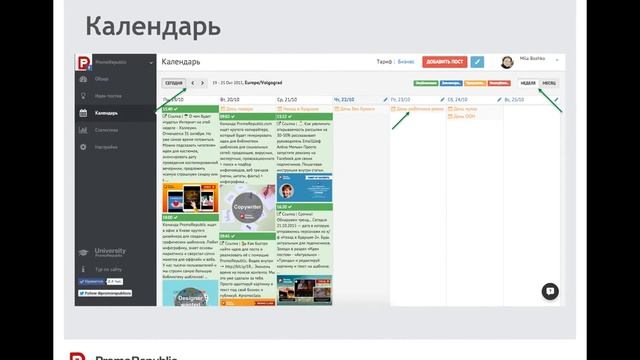
Task: Click the Mila Boshko user avatar
Action: pos(507,62)
